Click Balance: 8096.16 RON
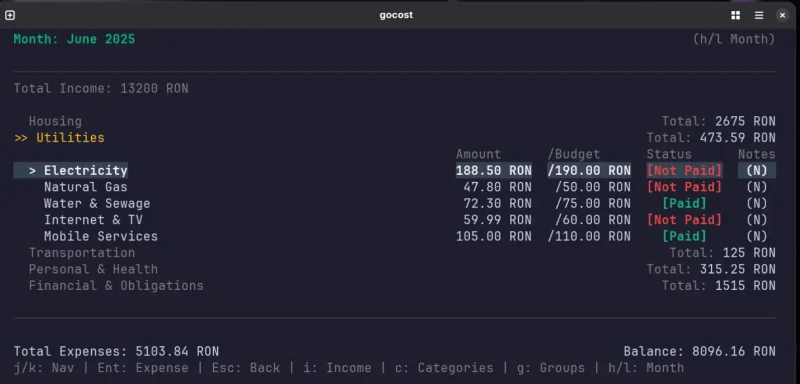Image resolution: width=800 pixels, height=384 pixels. click(699, 351)
